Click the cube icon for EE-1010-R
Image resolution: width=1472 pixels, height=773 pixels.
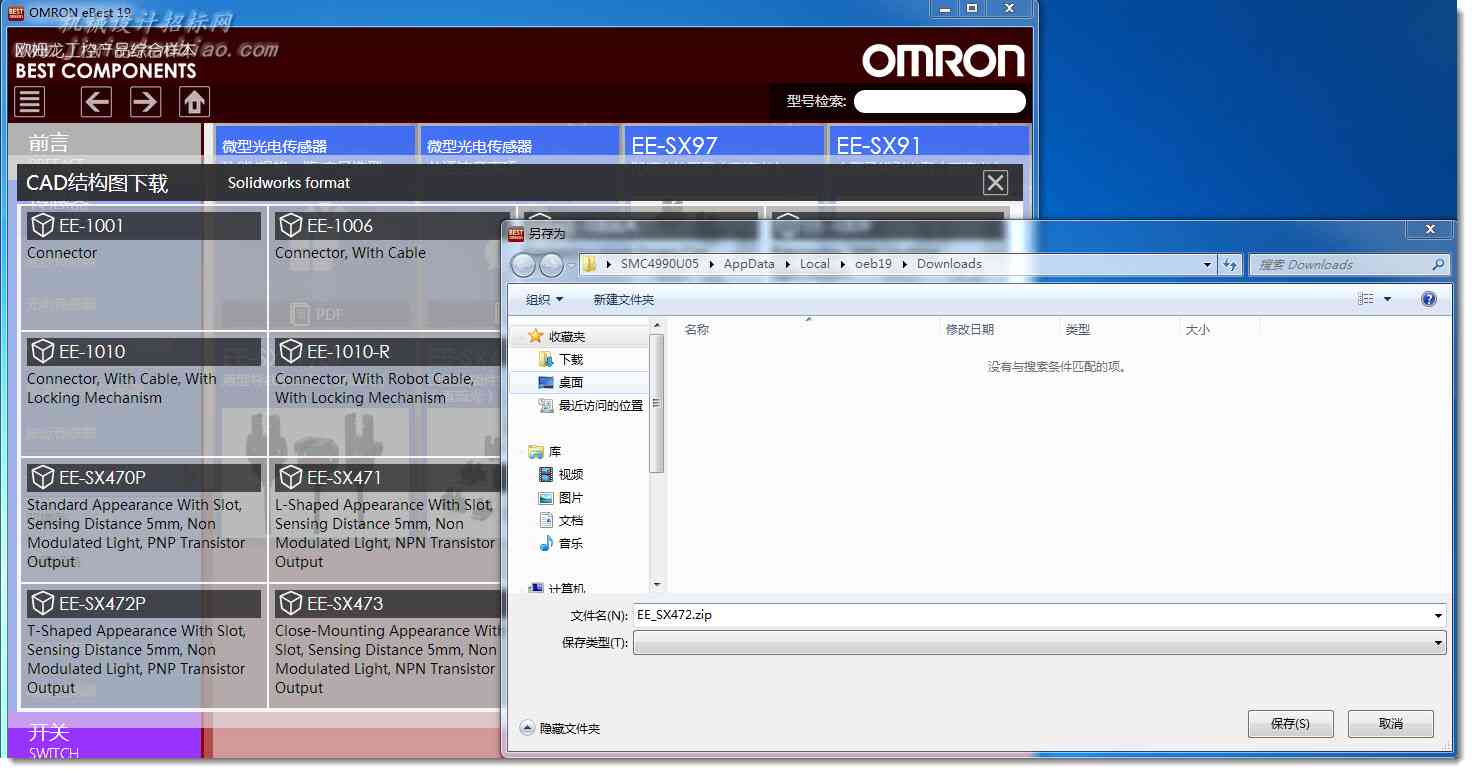click(x=291, y=351)
